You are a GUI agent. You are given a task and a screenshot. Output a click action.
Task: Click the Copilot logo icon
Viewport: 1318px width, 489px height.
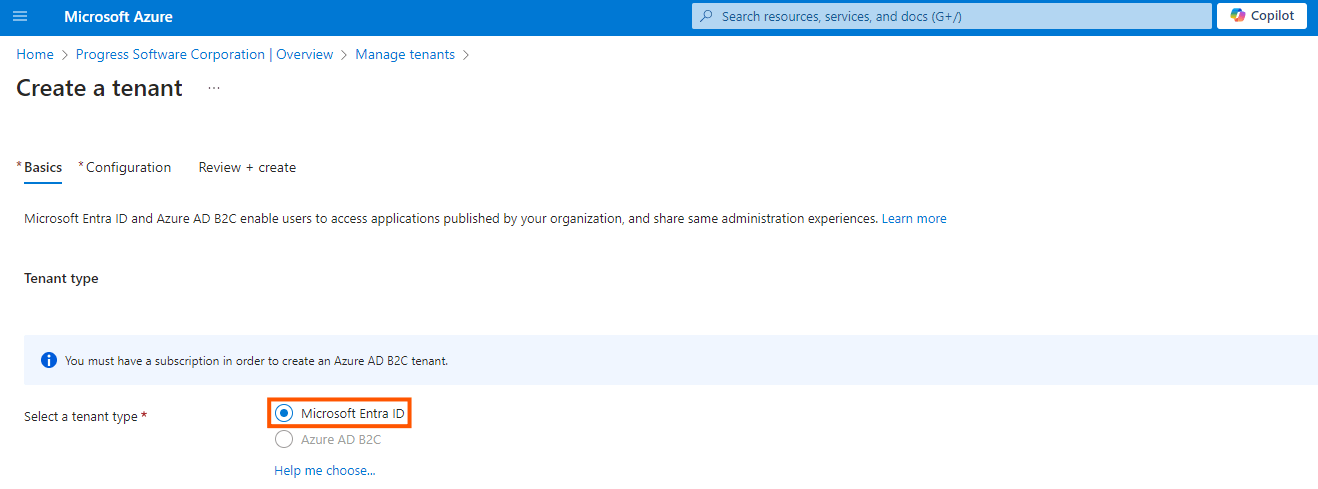(1238, 16)
